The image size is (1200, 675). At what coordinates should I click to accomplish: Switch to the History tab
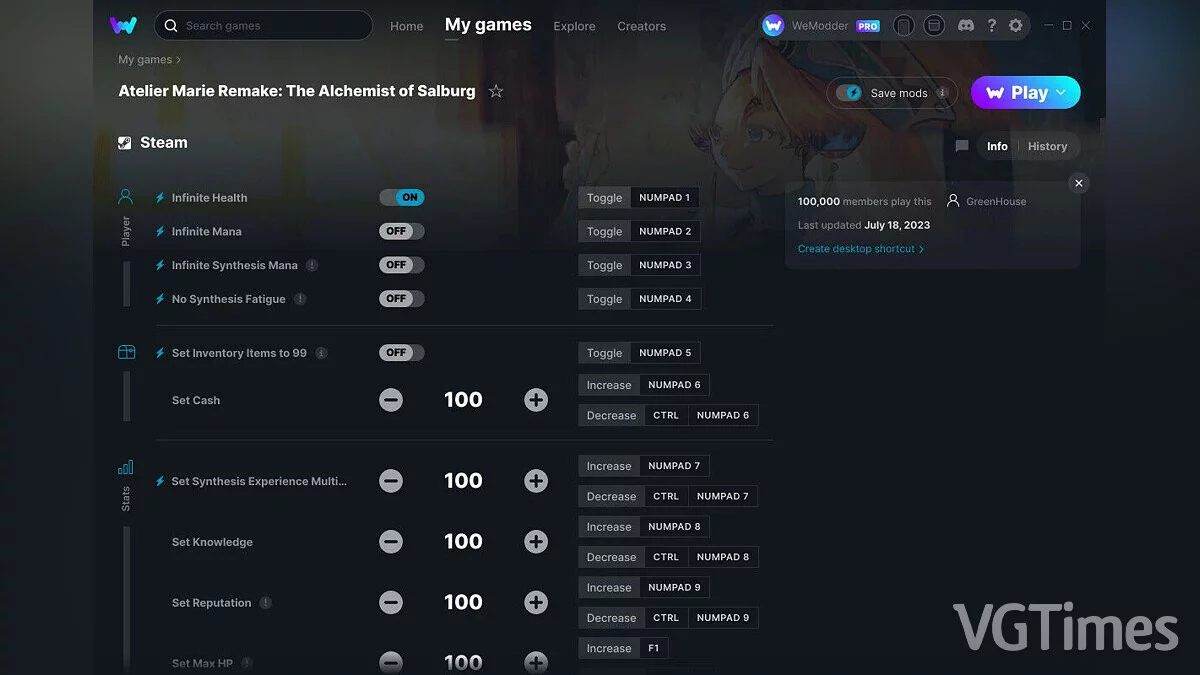pos(1047,146)
